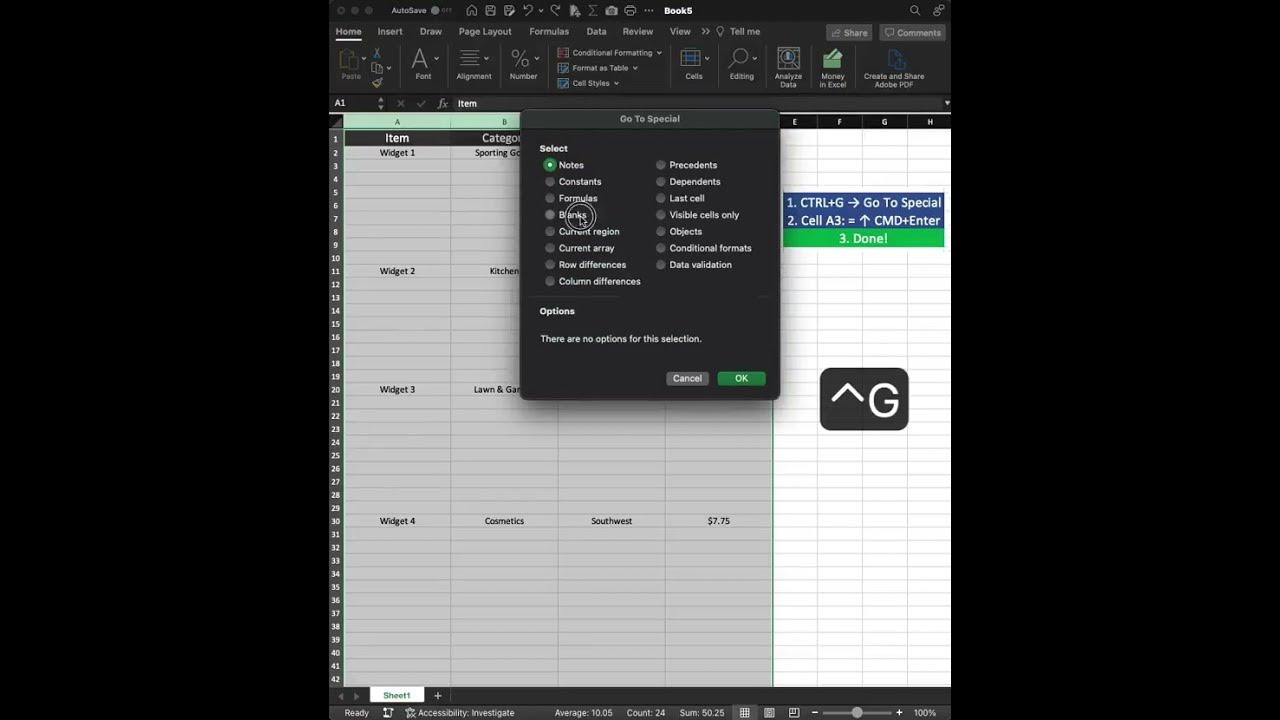Open Money in Excel
Image resolution: width=1280 pixels, height=720 pixels.
click(832, 66)
